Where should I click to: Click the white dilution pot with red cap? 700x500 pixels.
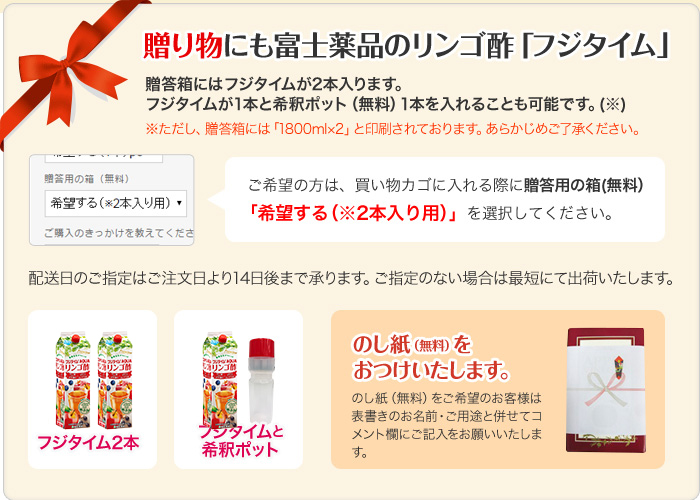click(x=261, y=380)
